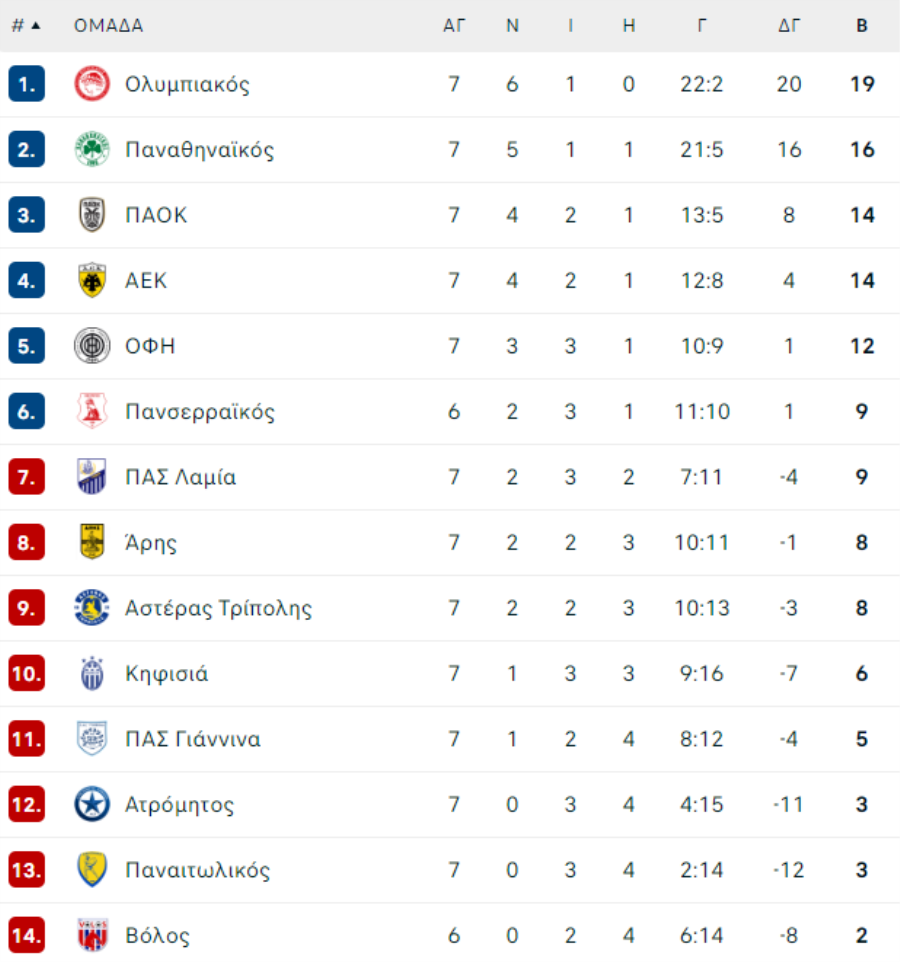Sort standings by the B points header
Screen dimensions: 900x962
862,26
